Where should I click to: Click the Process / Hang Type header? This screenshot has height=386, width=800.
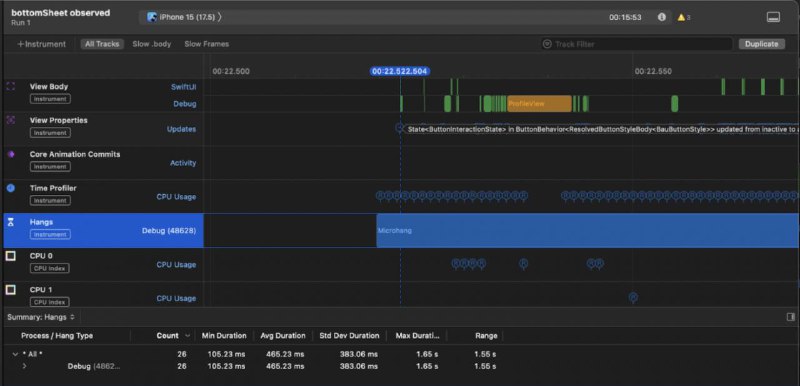click(x=57, y=336)
